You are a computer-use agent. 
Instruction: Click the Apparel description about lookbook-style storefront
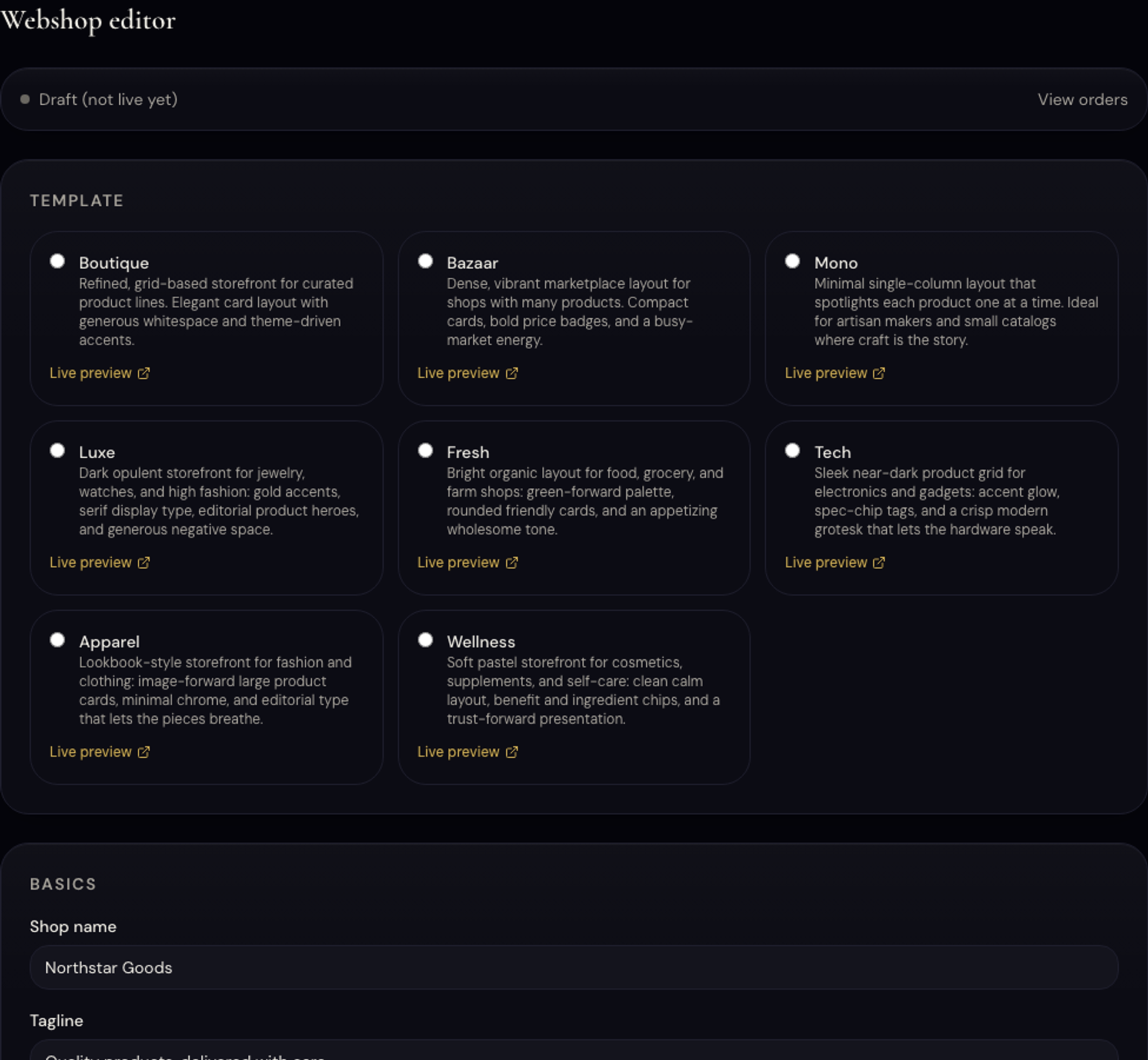click(x=215, y=691)
